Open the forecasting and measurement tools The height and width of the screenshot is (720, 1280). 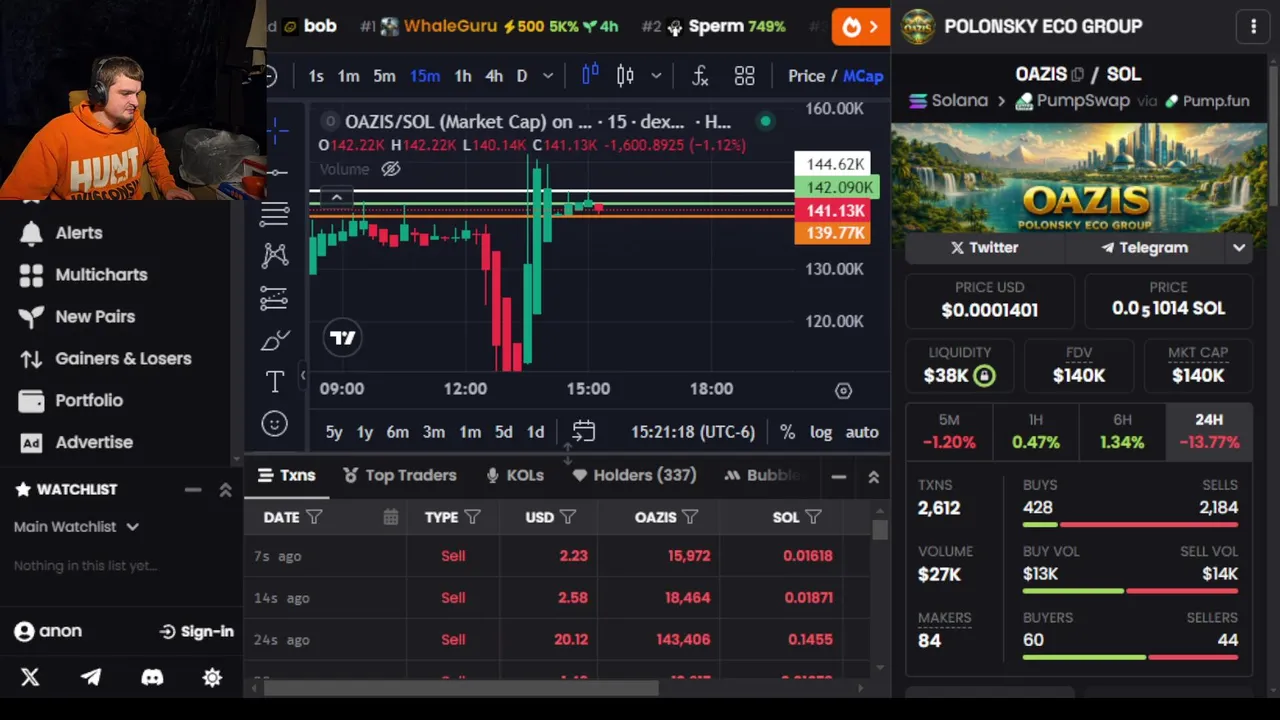pyautogui.click(x=275, y=298)
